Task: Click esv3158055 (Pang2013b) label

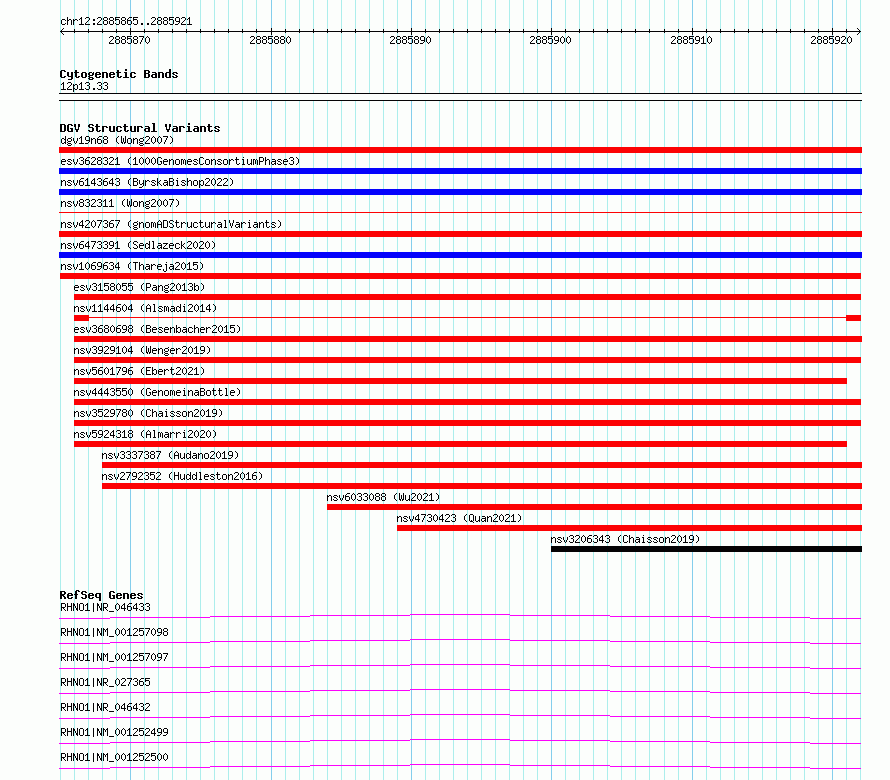Action: [x=139, y=287]
